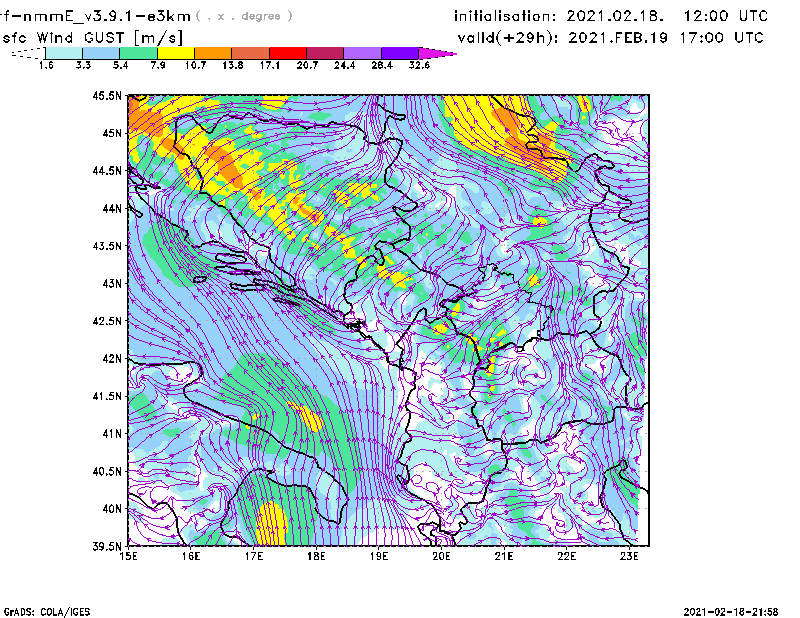Click the grey '( . x . degree )' text

click(x=244, y=16)
